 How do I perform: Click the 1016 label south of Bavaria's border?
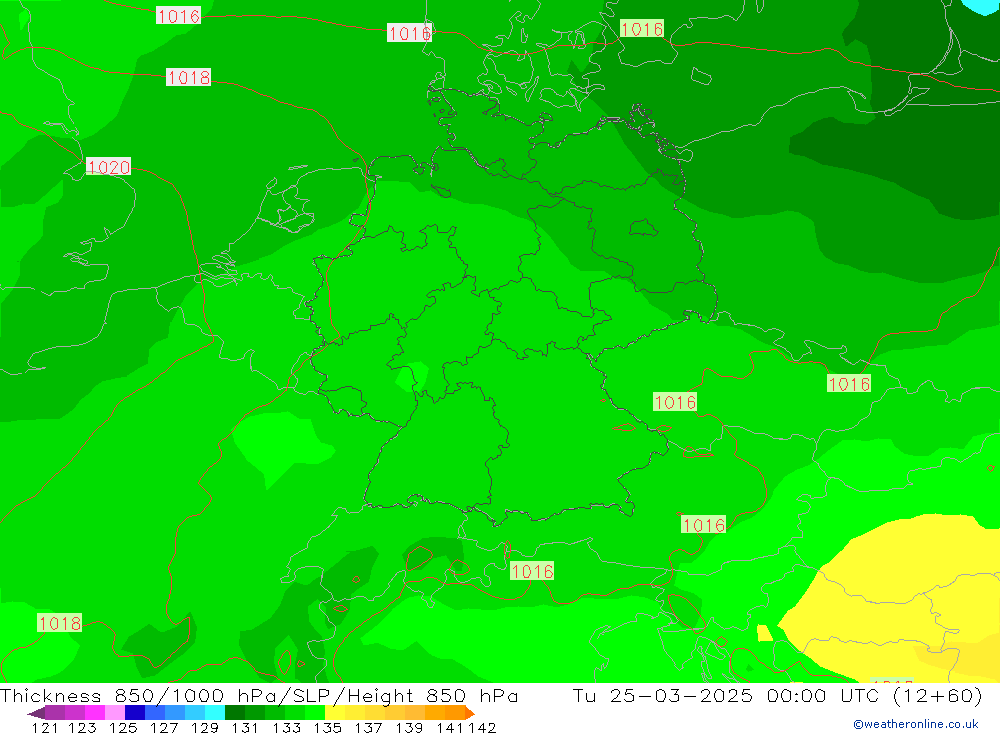tap(531, 570)
